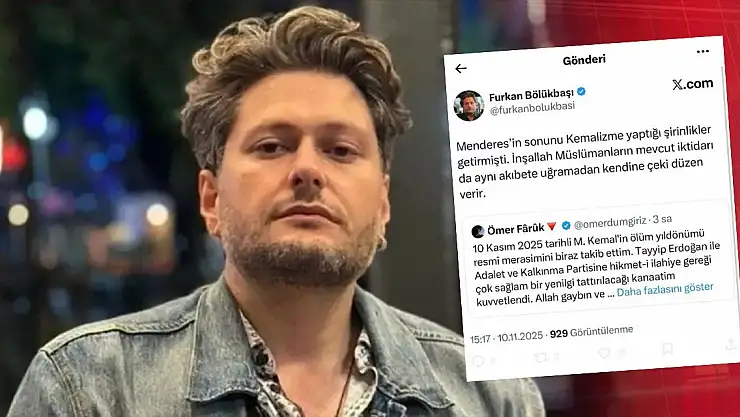The image size is (740, 417).
Task: Like the post via heart icon
Action: tap(604, 353)
